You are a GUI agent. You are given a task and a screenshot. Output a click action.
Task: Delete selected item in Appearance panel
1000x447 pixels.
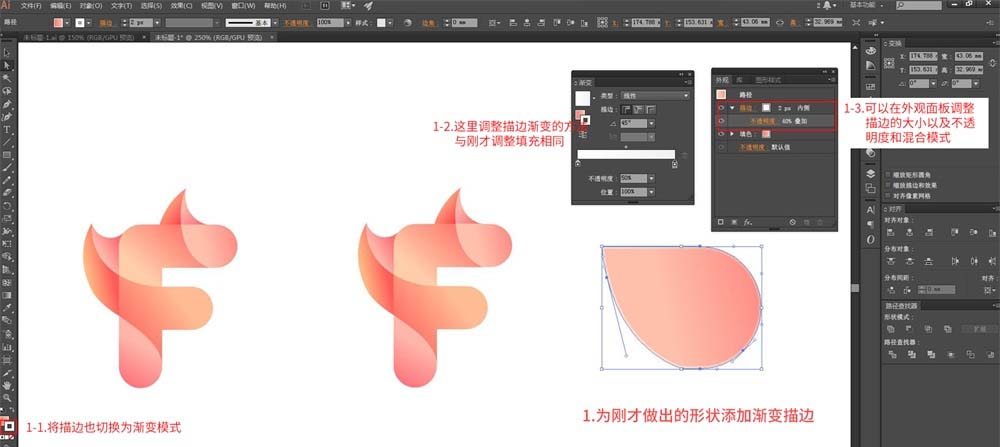[x=820, y=223]
